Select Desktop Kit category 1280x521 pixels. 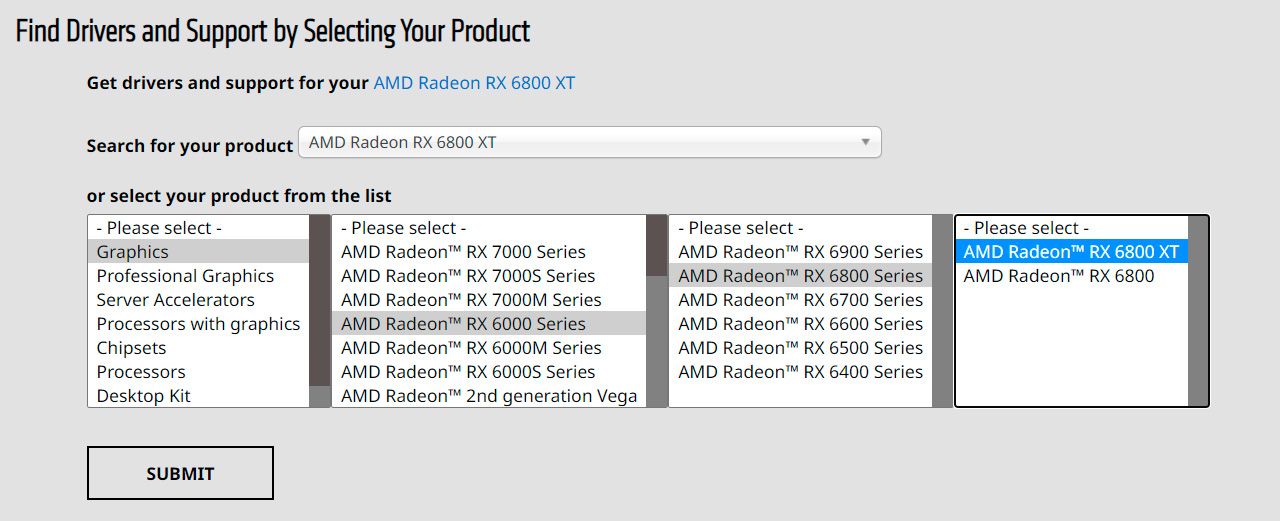(x=143, y=396)
